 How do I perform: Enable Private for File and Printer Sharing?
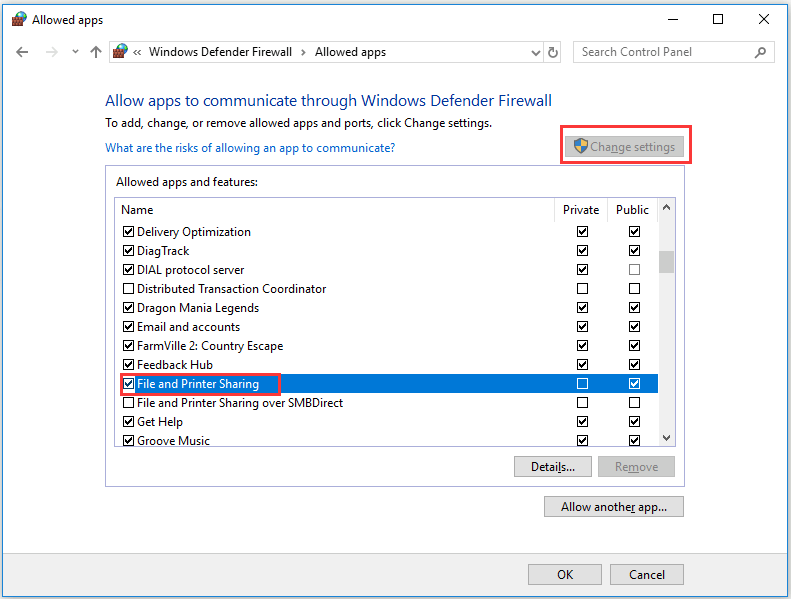click(582, 384)
